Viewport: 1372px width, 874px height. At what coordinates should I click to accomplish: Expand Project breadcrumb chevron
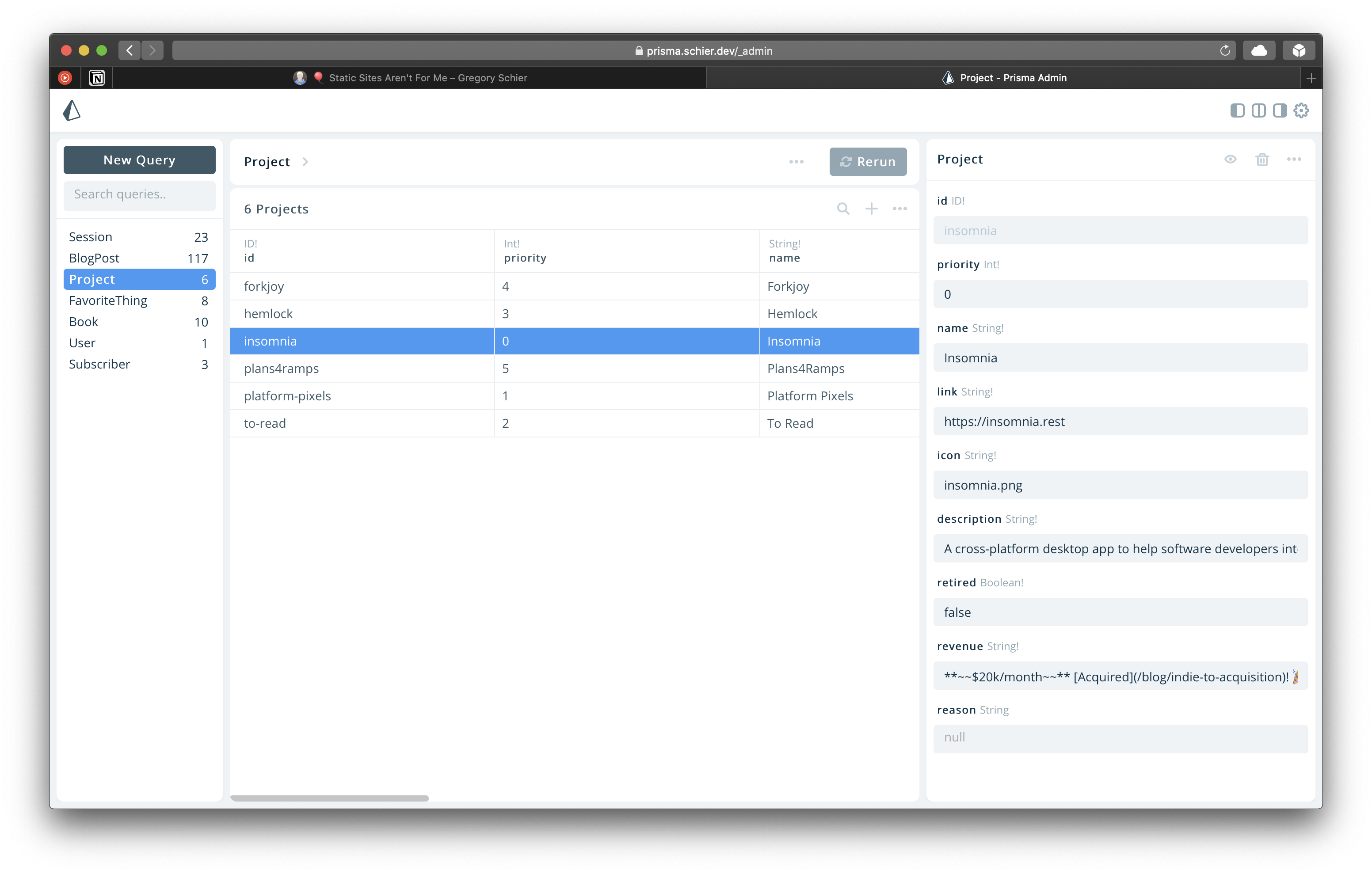(305, 162)
